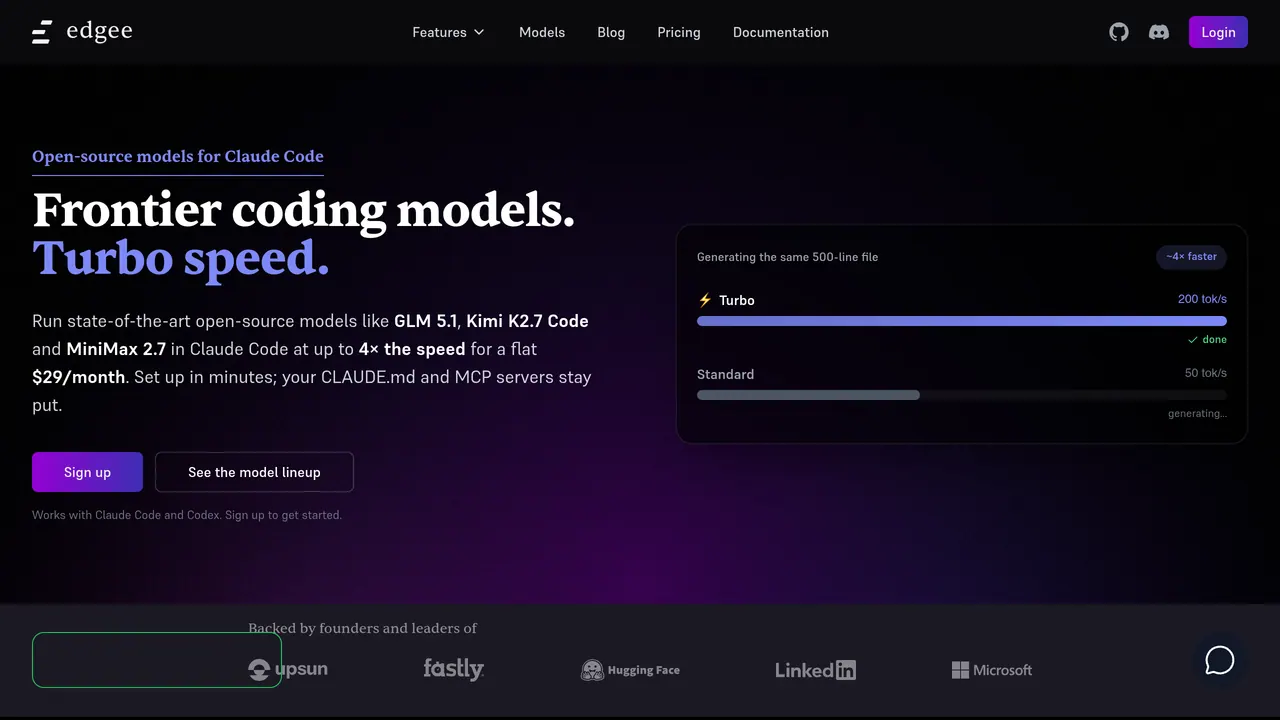Click 'Generating the same 500-line file' text
Image resolution: width=1280 pixels, height=720 pixels.
click(787, 257)
